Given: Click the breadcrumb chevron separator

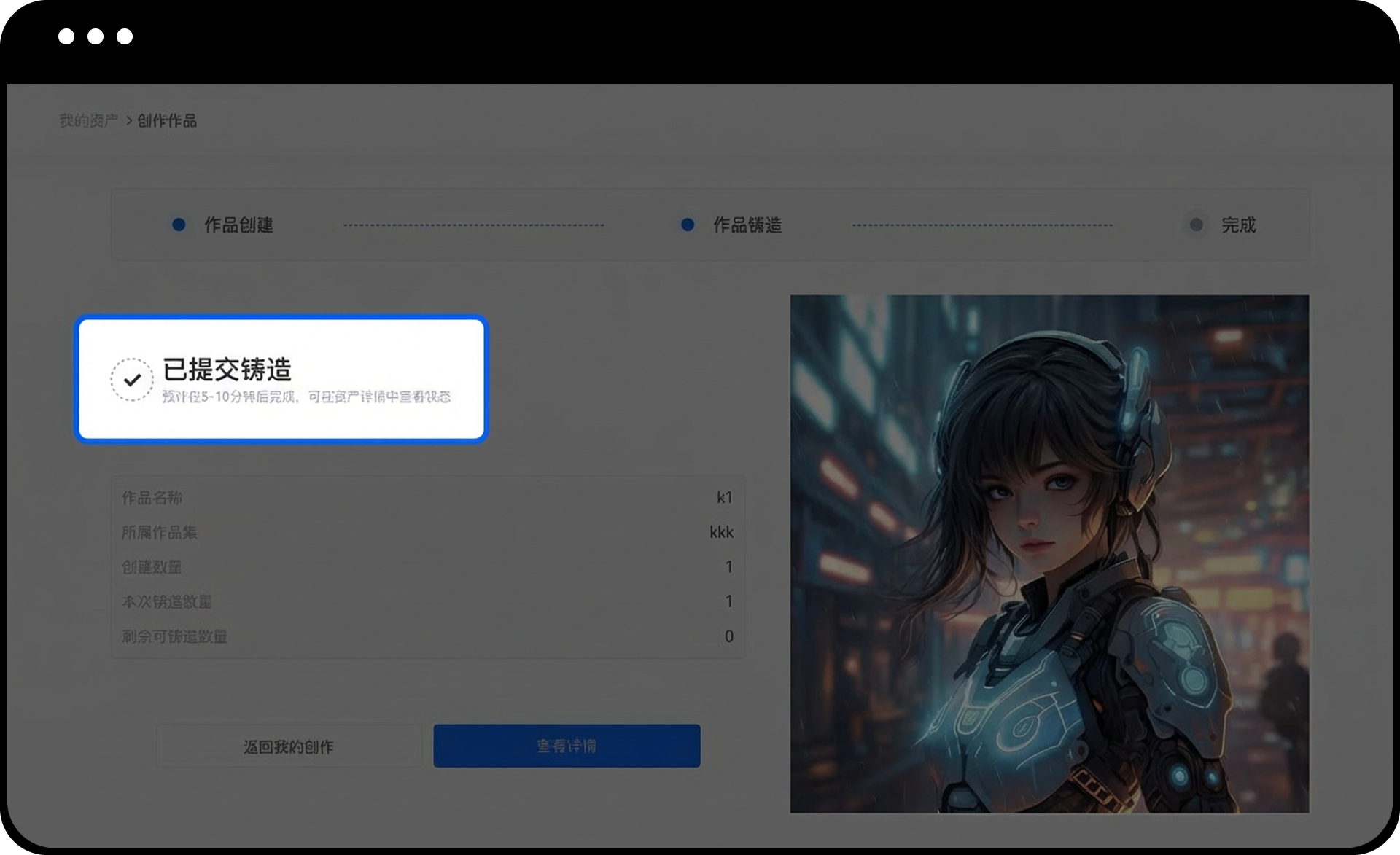Looking at the screenshot, I should 129,120.
